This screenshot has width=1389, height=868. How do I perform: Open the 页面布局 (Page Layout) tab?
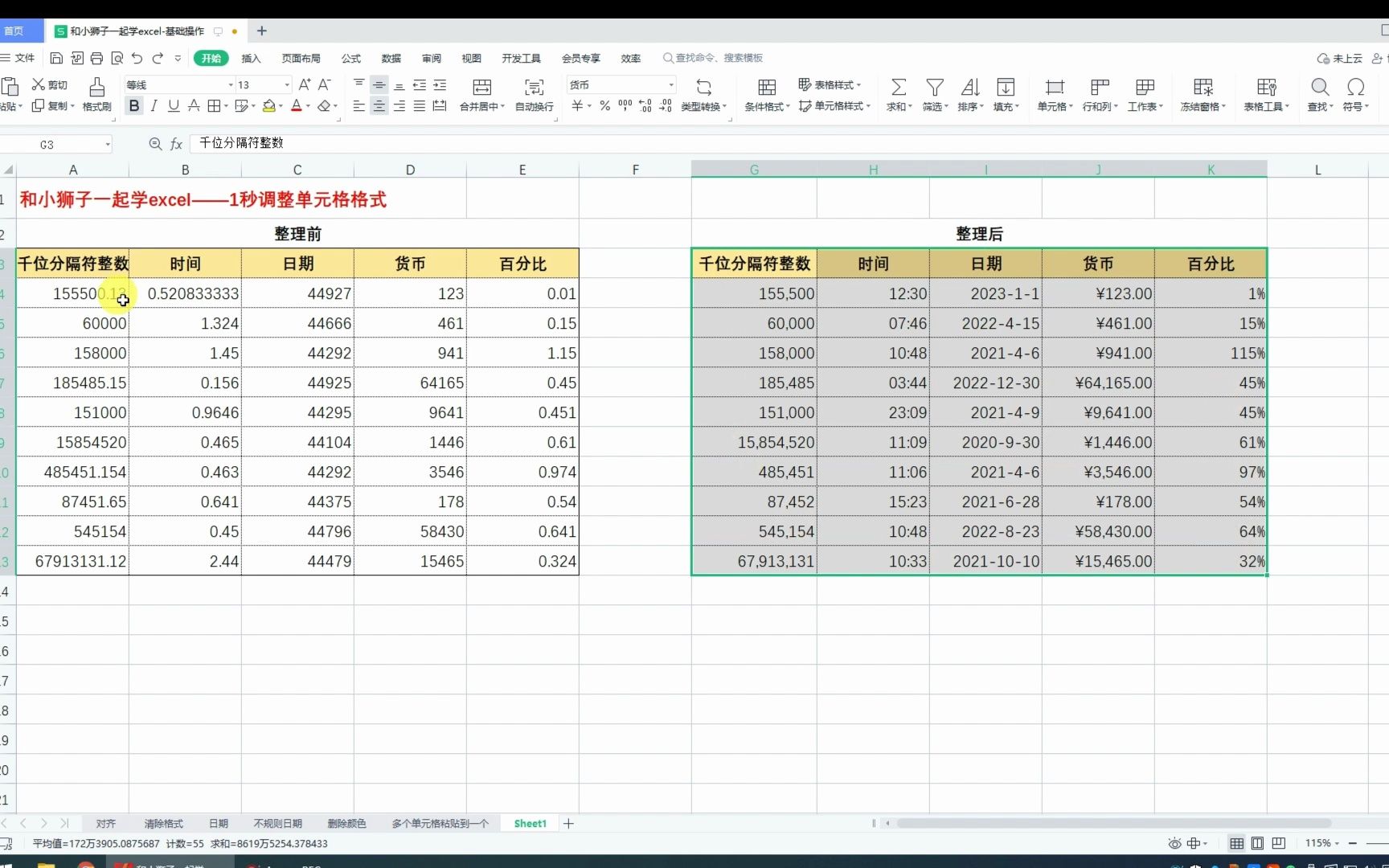(301, 58)
